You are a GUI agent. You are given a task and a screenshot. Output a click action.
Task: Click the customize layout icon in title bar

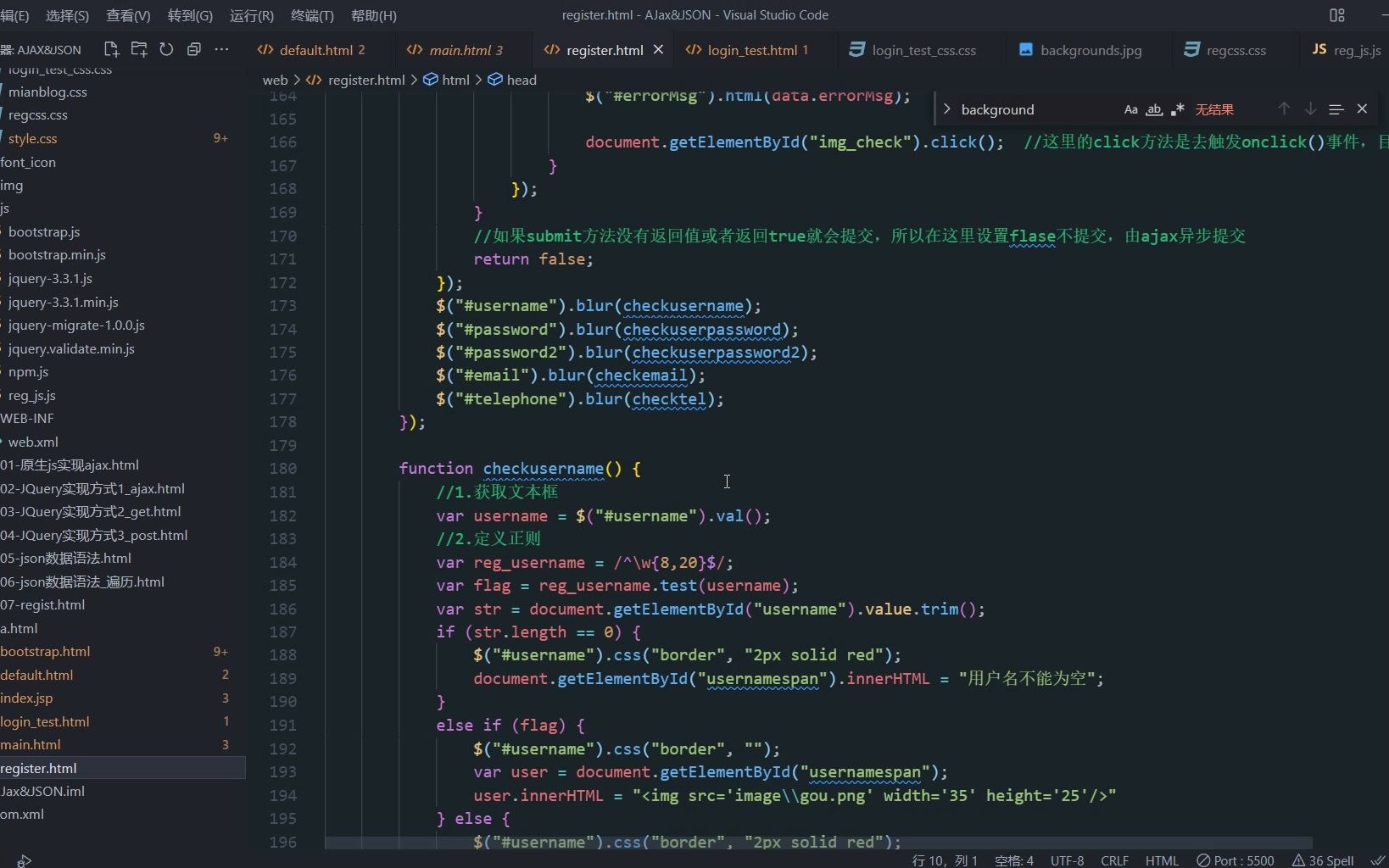[x=1337, y=15]
